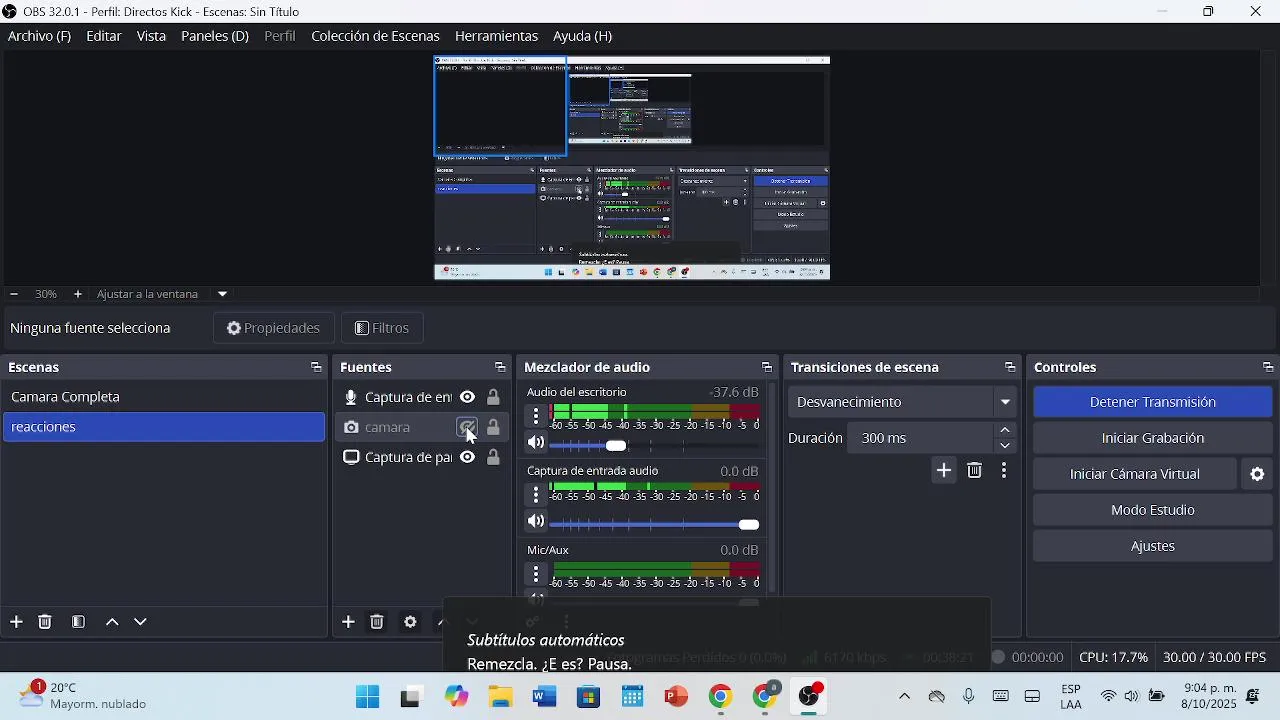
Task: Open the Desvanecimiento transition dropdown
Action: [x=903, y=402]
